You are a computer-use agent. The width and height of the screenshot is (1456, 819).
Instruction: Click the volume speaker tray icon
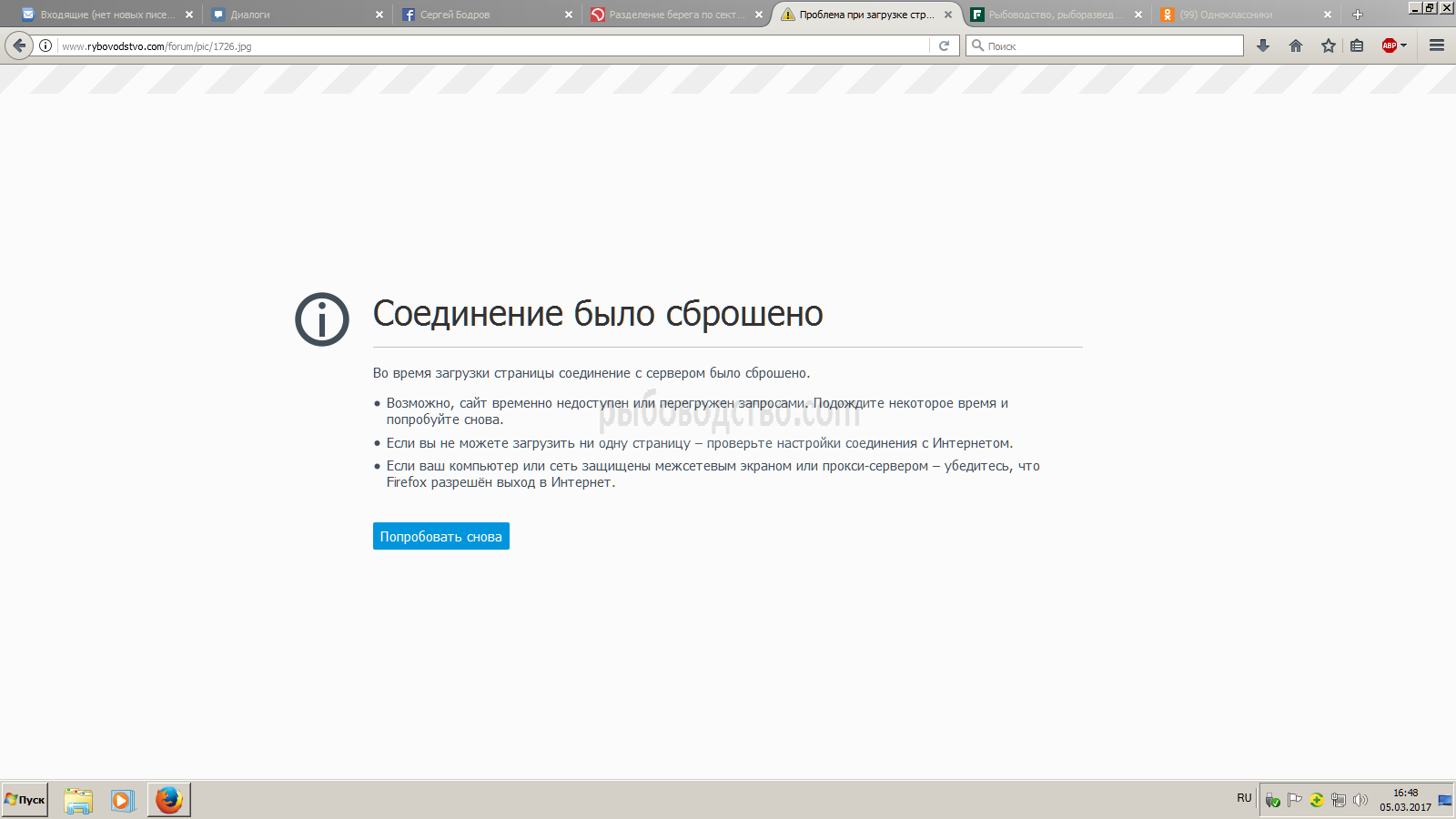(x=1360, y=800)
